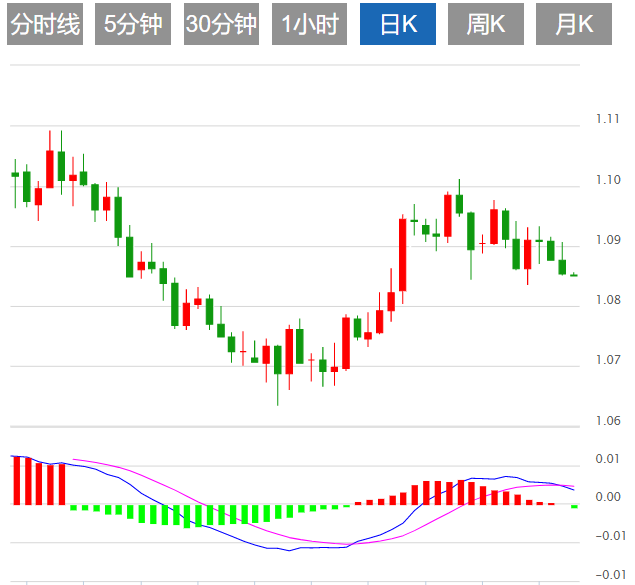Select the 日K daily candlestick tab
Screen dimensions: 635x585
point(398,24)
